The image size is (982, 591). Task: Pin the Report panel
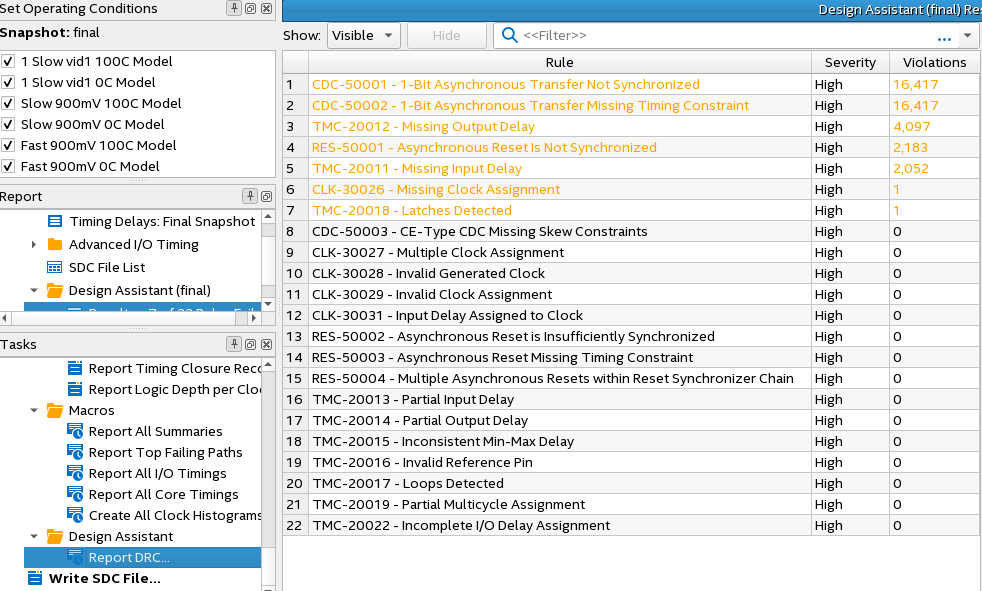pos(250,196)
